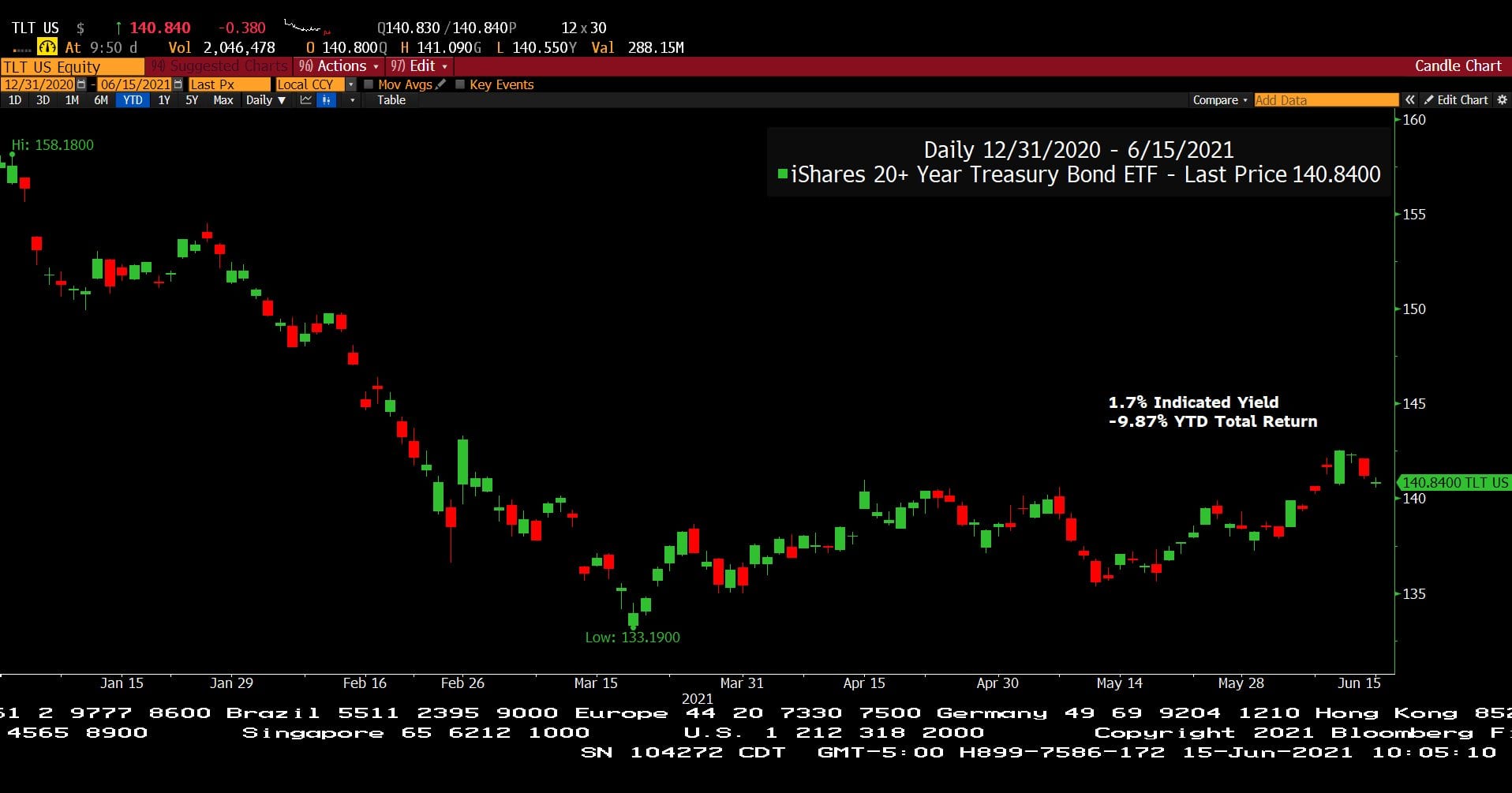This screenshot has width=1512, height=793.
Task: Enable the Key Events checkbox
Action: 460,84
